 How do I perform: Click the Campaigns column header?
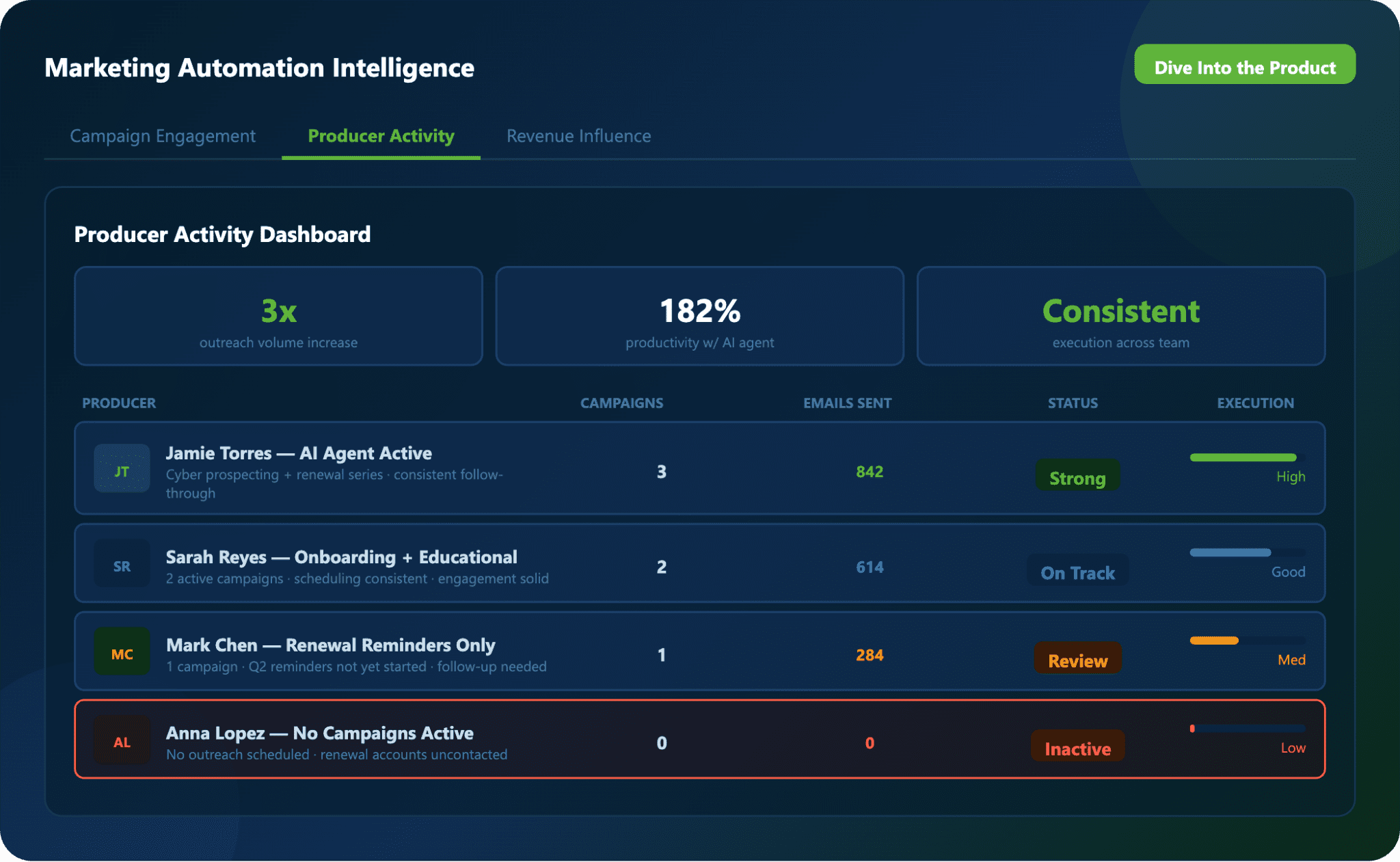point(621,403)
